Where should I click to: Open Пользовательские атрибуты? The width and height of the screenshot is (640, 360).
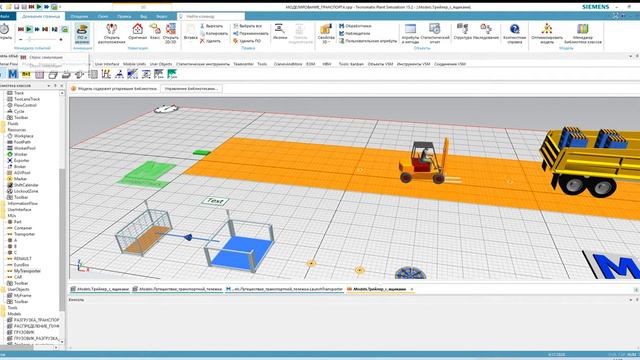368,41
